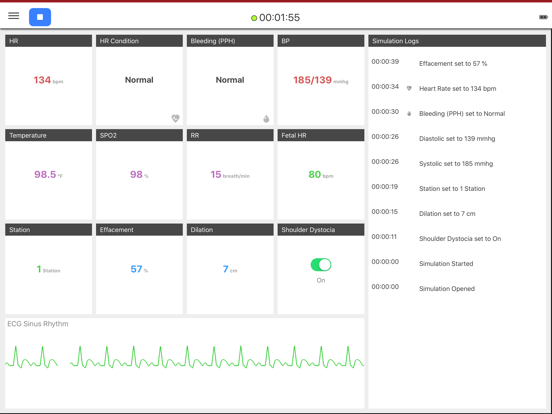Screen dimensions: 552x414
Task: Toggle the Shoulder Dystocia switch off
Action: pos(321,265)
